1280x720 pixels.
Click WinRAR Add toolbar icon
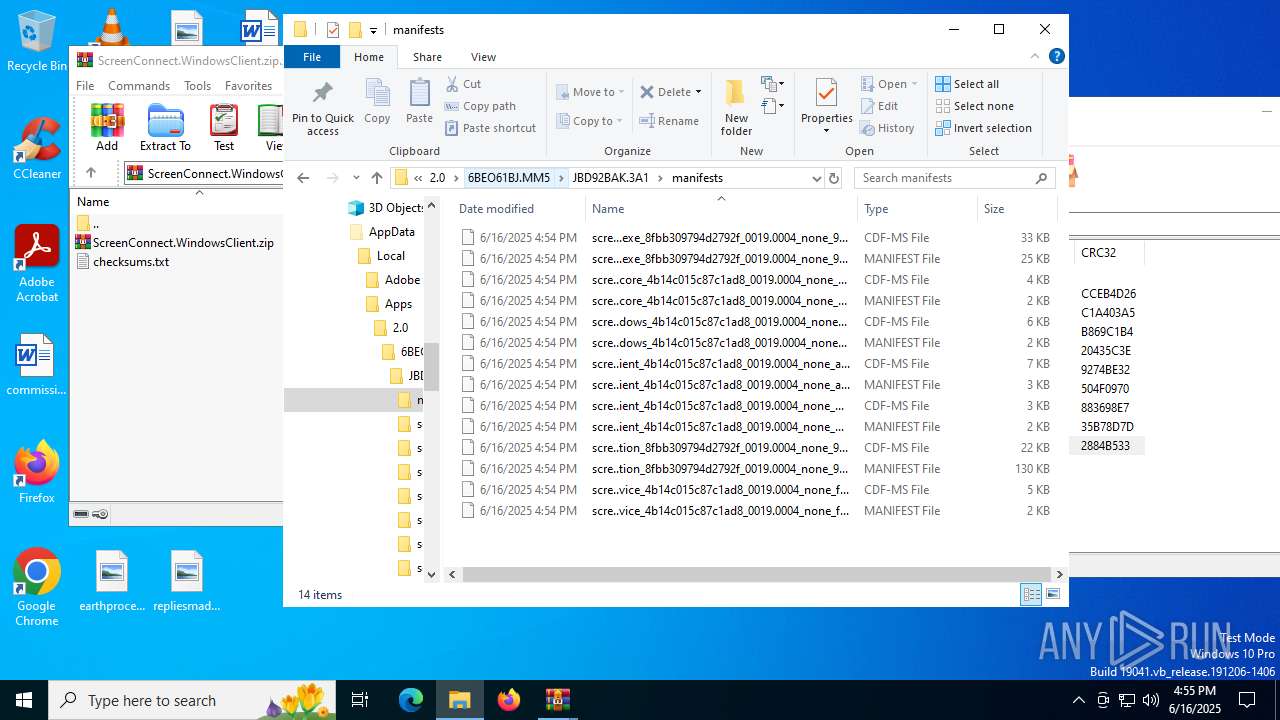pos(107,127)
